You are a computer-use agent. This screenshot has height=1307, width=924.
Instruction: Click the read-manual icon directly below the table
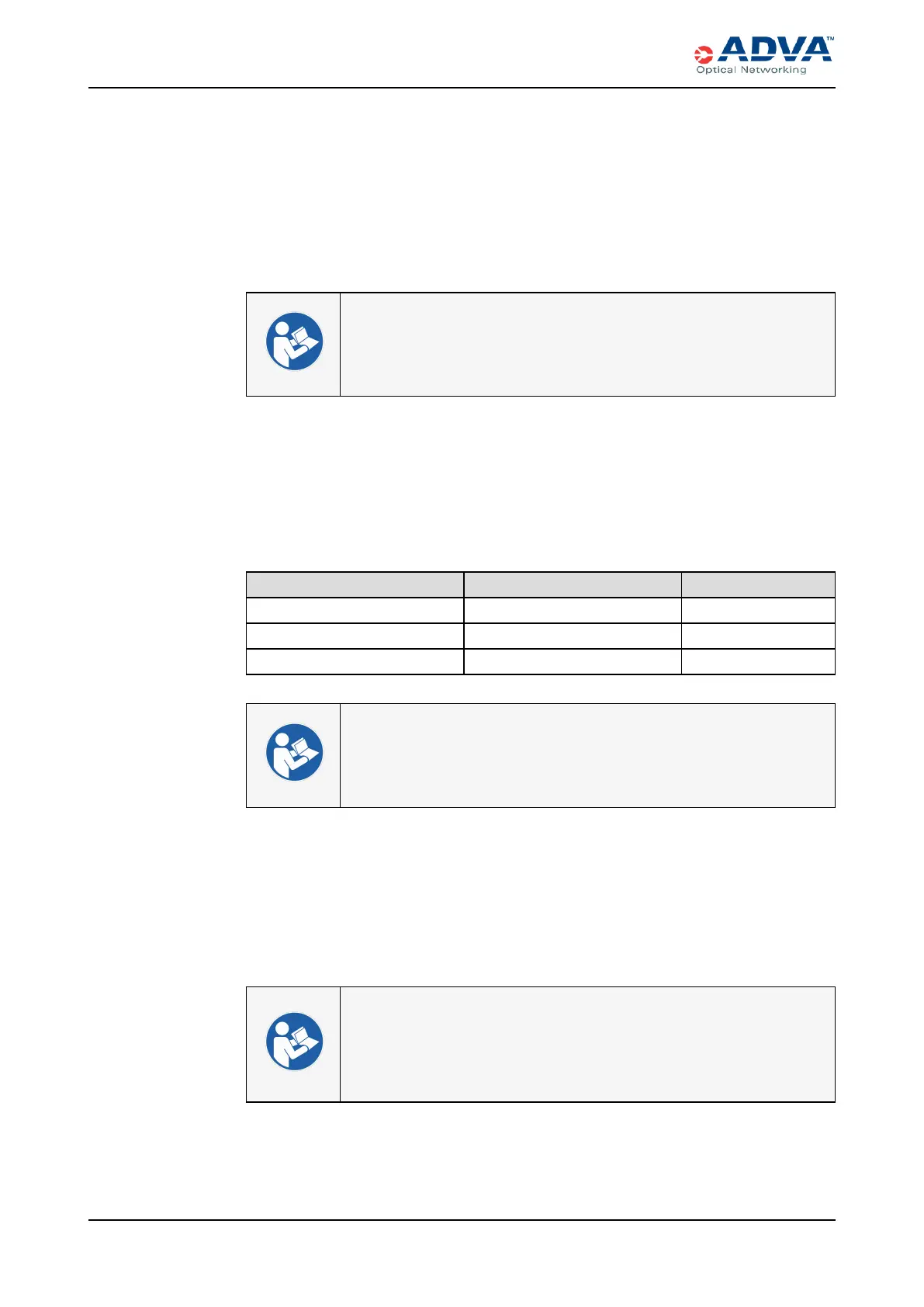click(294, 753)
